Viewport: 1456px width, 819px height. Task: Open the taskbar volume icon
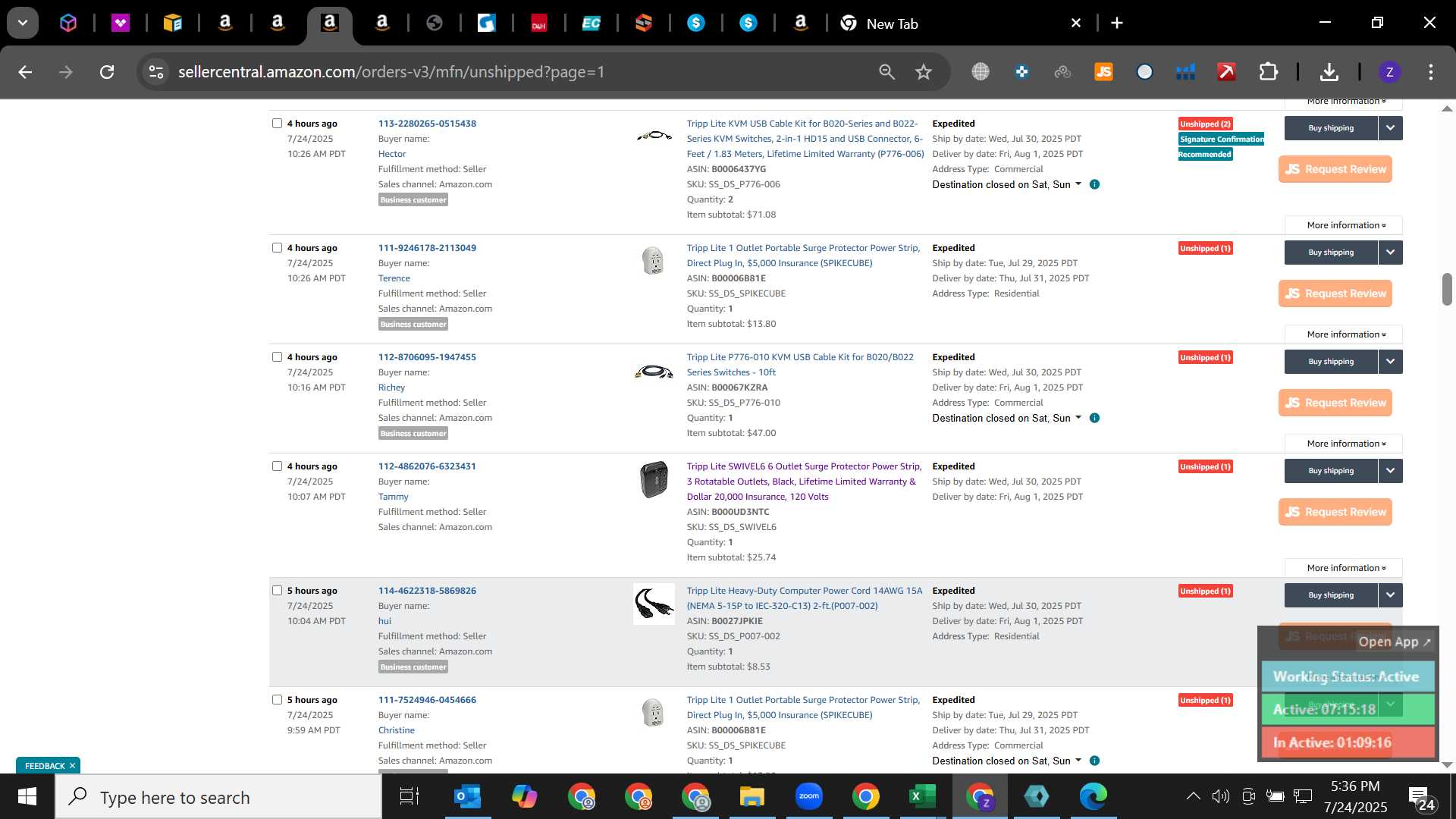[x=1220, y=796]
